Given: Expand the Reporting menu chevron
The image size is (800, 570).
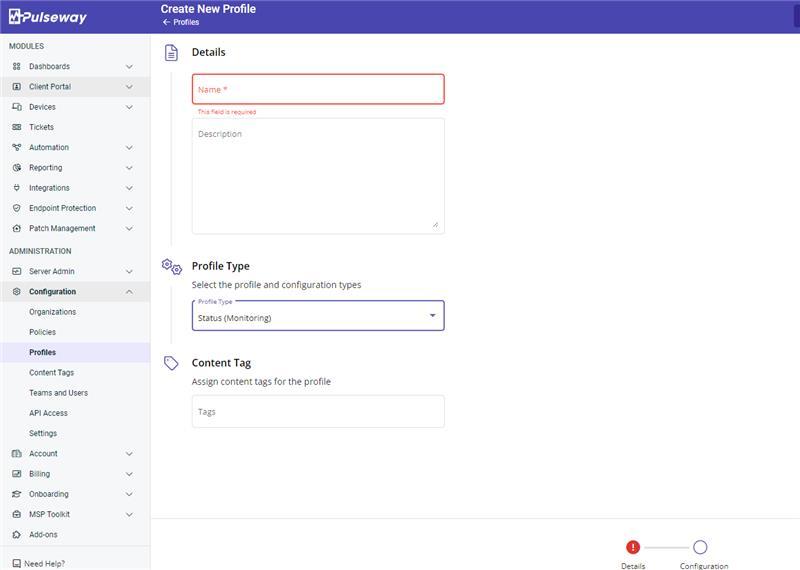Looking at the screenshot, I should [x=129, y=168].
